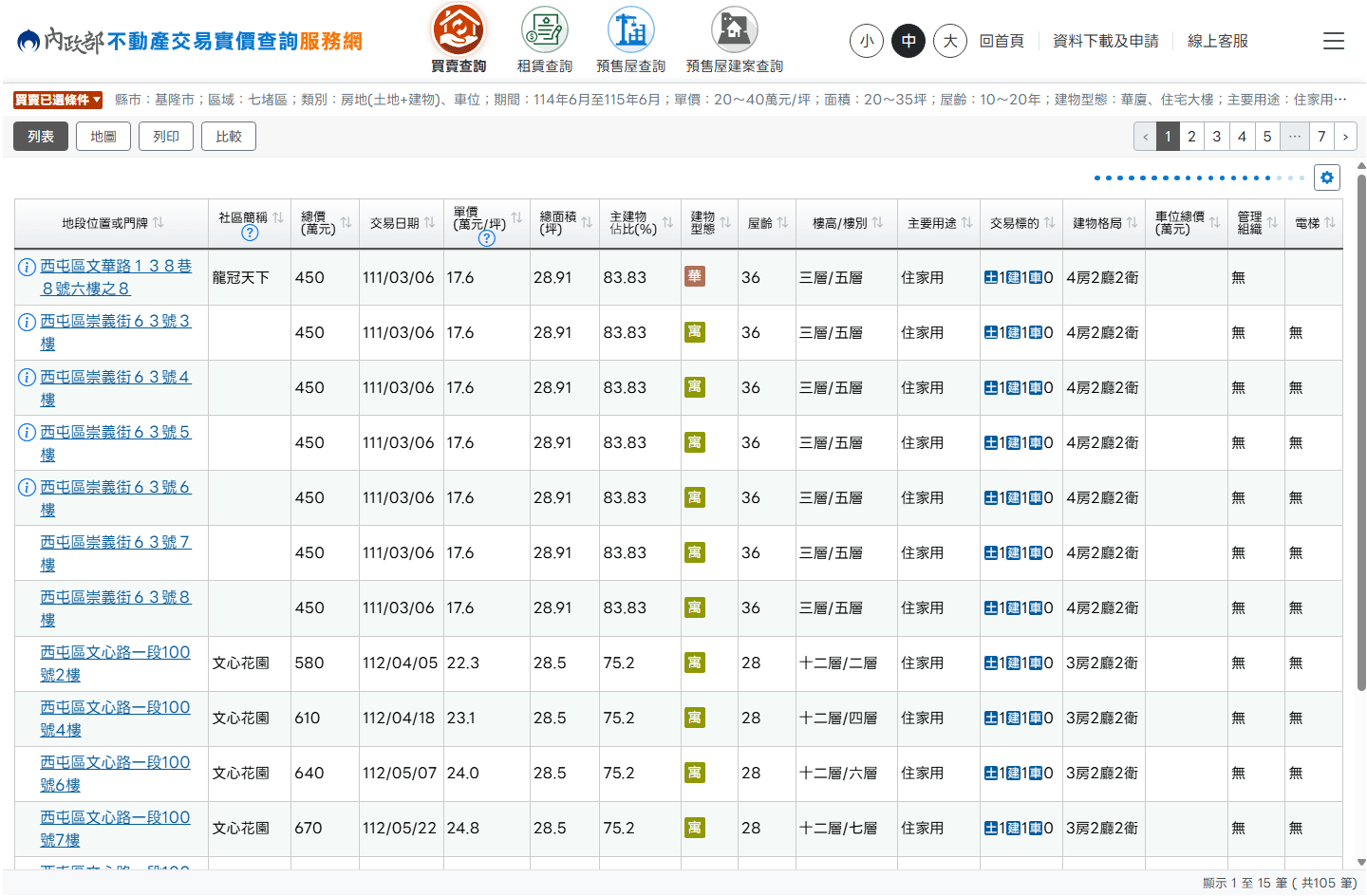The width and height of the screenshot is (1367, 896).
Task: Click the info icon for 崇義街63號3樓
Action: [28, 322]
